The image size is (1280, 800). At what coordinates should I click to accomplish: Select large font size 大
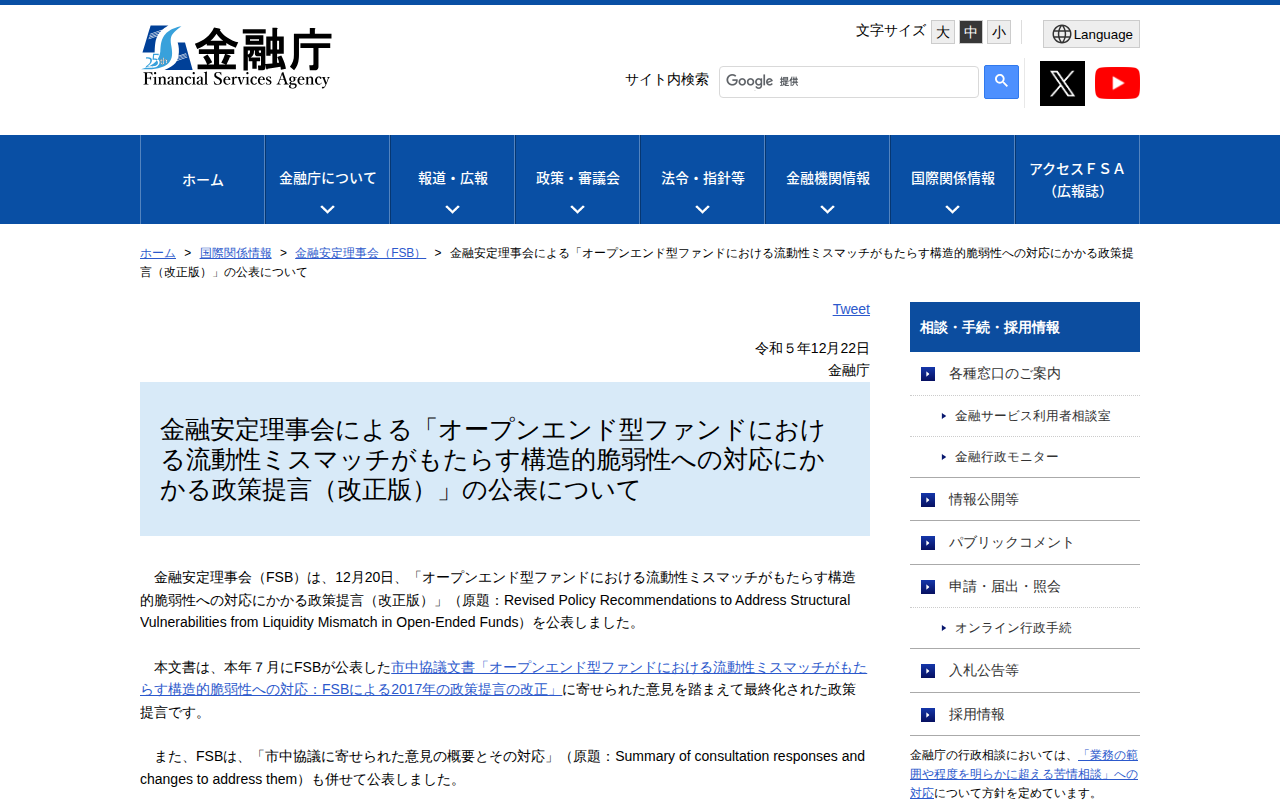pos(942,32)
